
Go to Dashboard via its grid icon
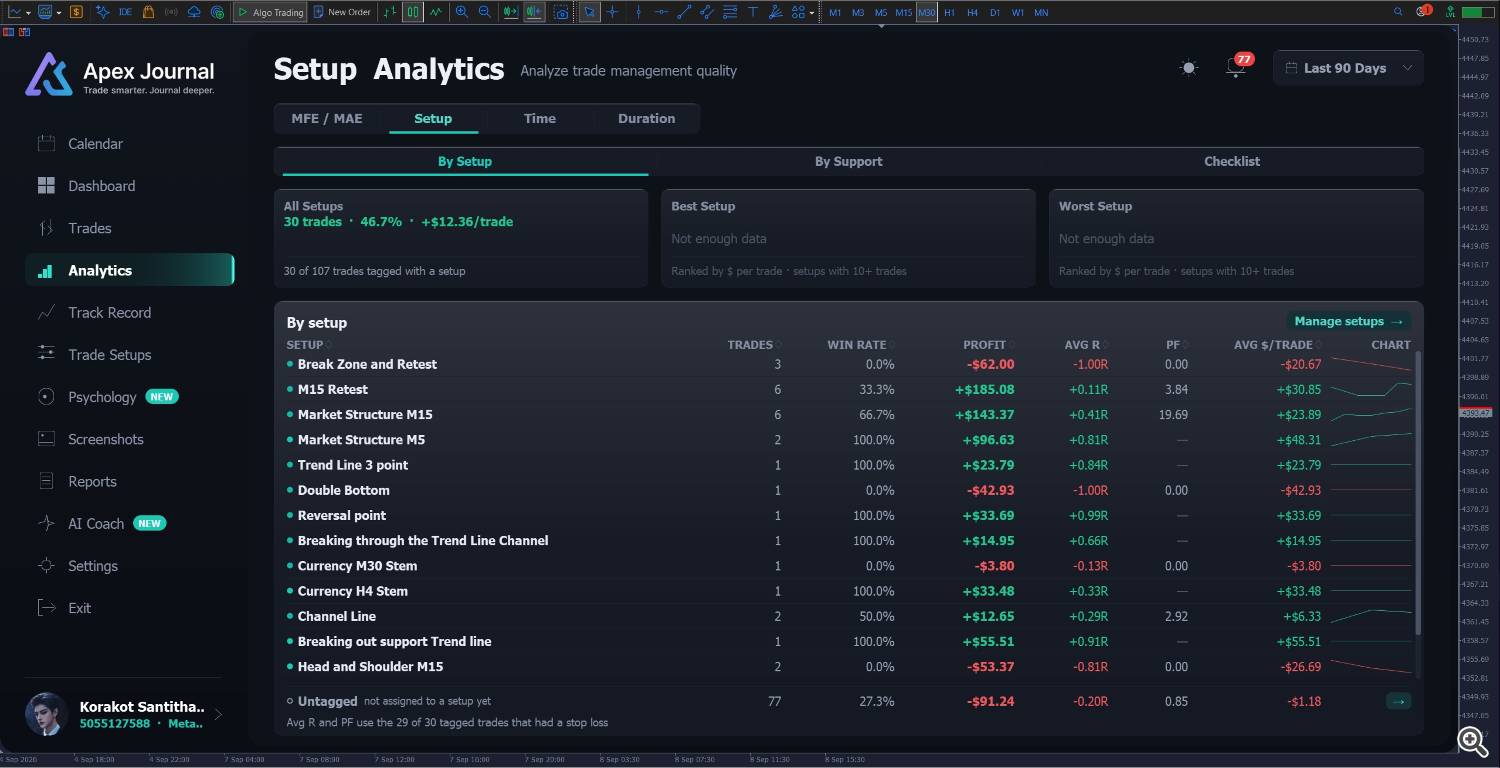[46, 186]
